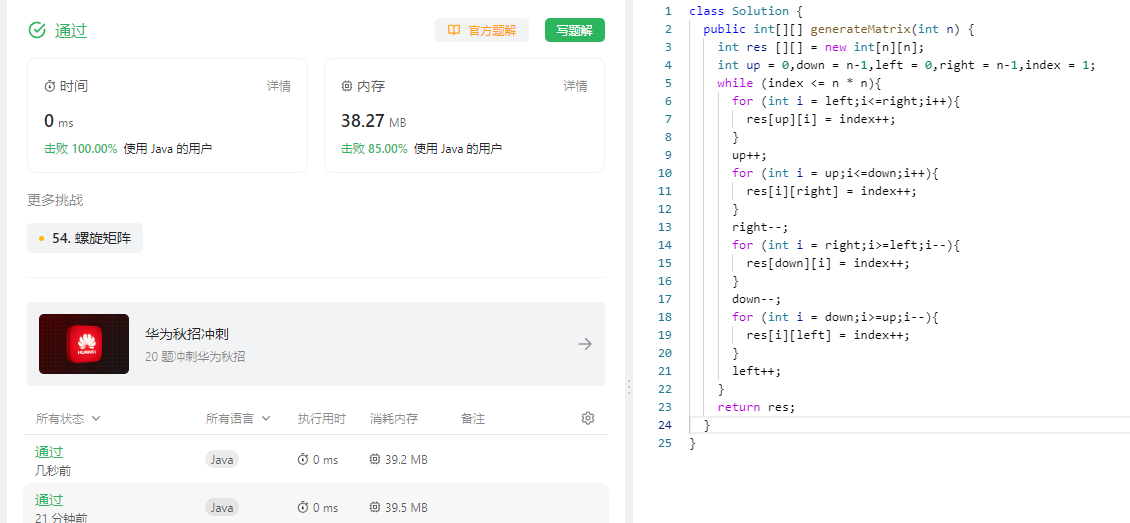Click Java tag in 几秒前 row
1130x523 pixels.
pos(222,460)
